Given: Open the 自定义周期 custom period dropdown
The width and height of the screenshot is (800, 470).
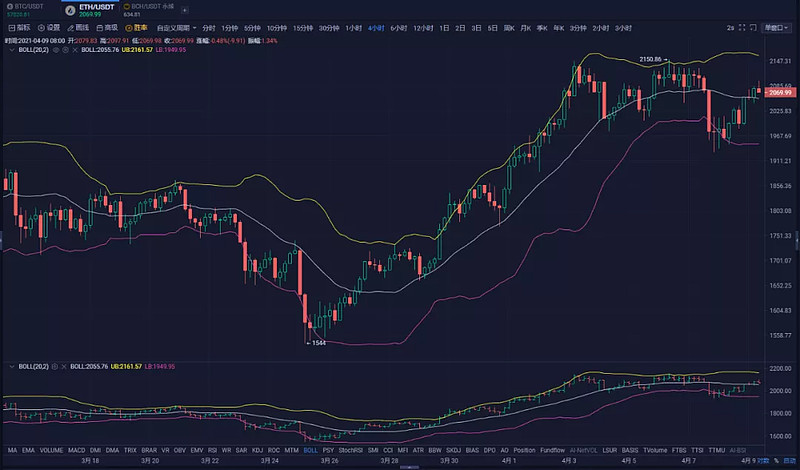Looking at the screenshot, I should tap(177, 28).
